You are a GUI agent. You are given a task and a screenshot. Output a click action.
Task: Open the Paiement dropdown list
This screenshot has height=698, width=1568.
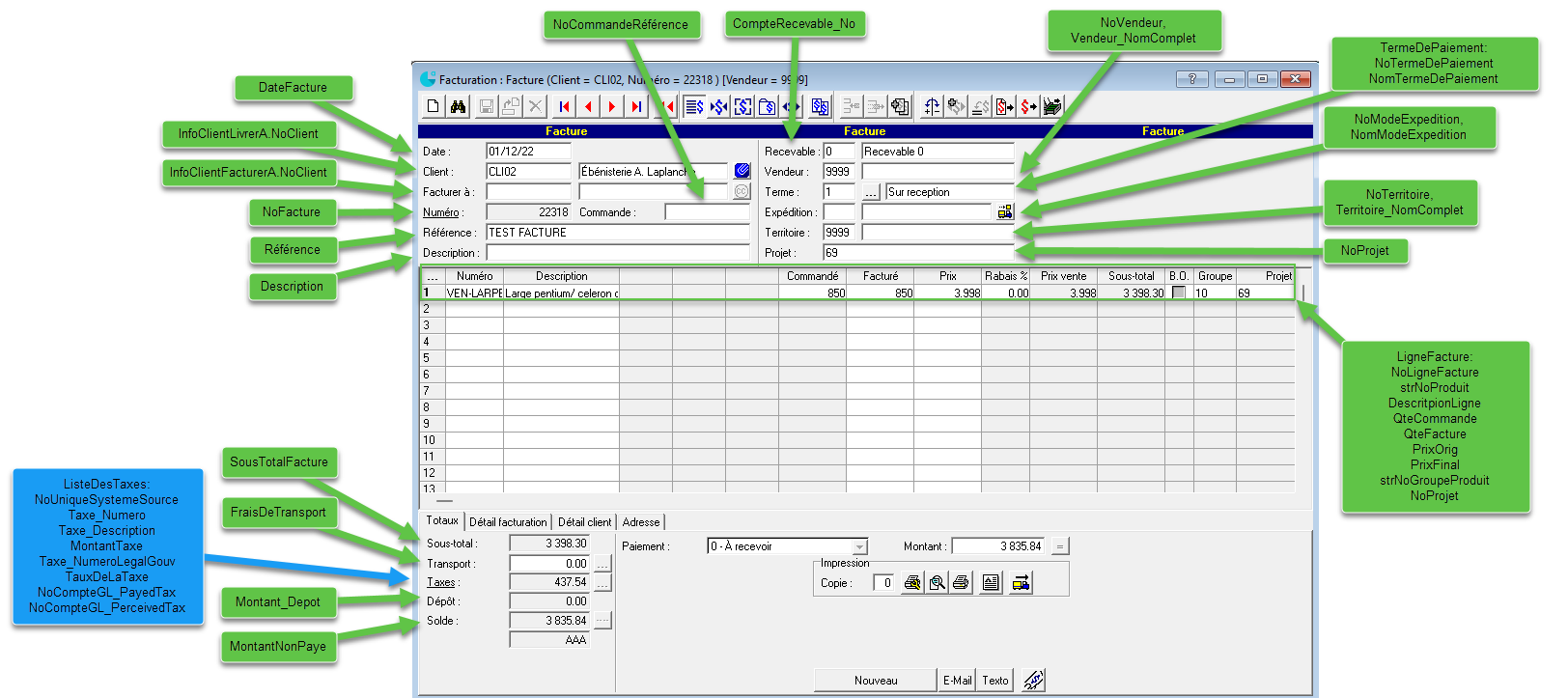coord(859,547)
